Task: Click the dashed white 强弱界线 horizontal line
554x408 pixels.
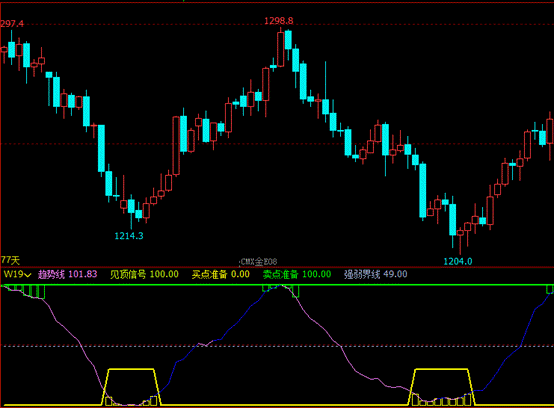Action: pyautogui.click(x=277, y=346)
